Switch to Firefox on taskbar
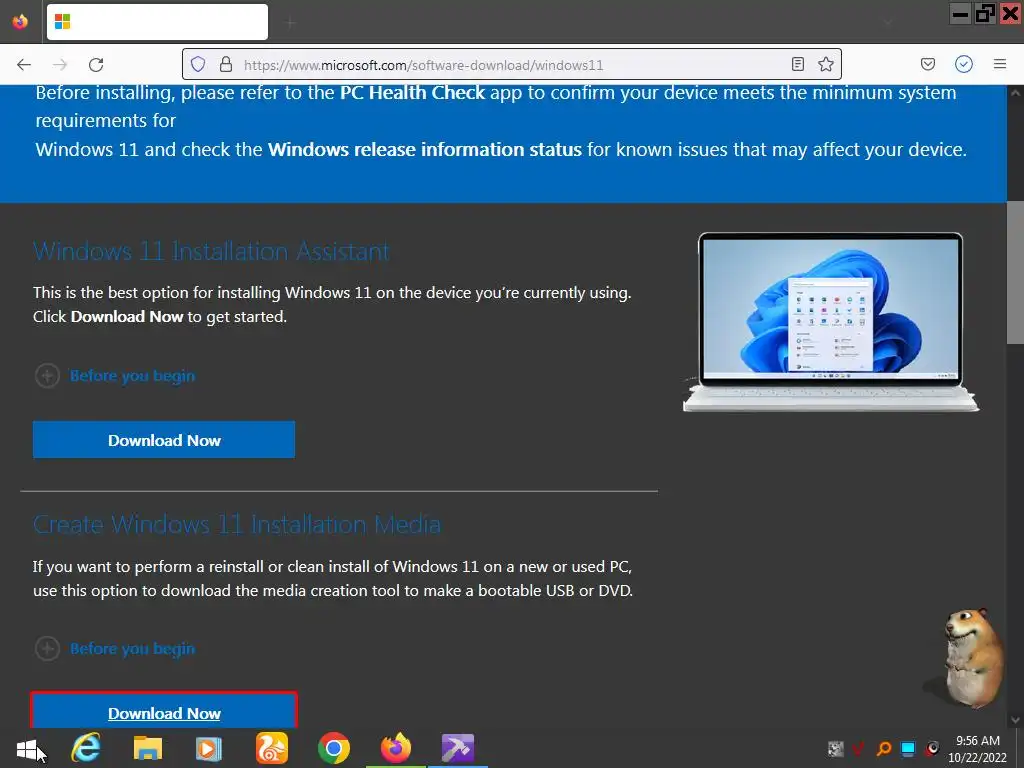Viewport: 1024px width, 768px height. click(x=396, y=748)
